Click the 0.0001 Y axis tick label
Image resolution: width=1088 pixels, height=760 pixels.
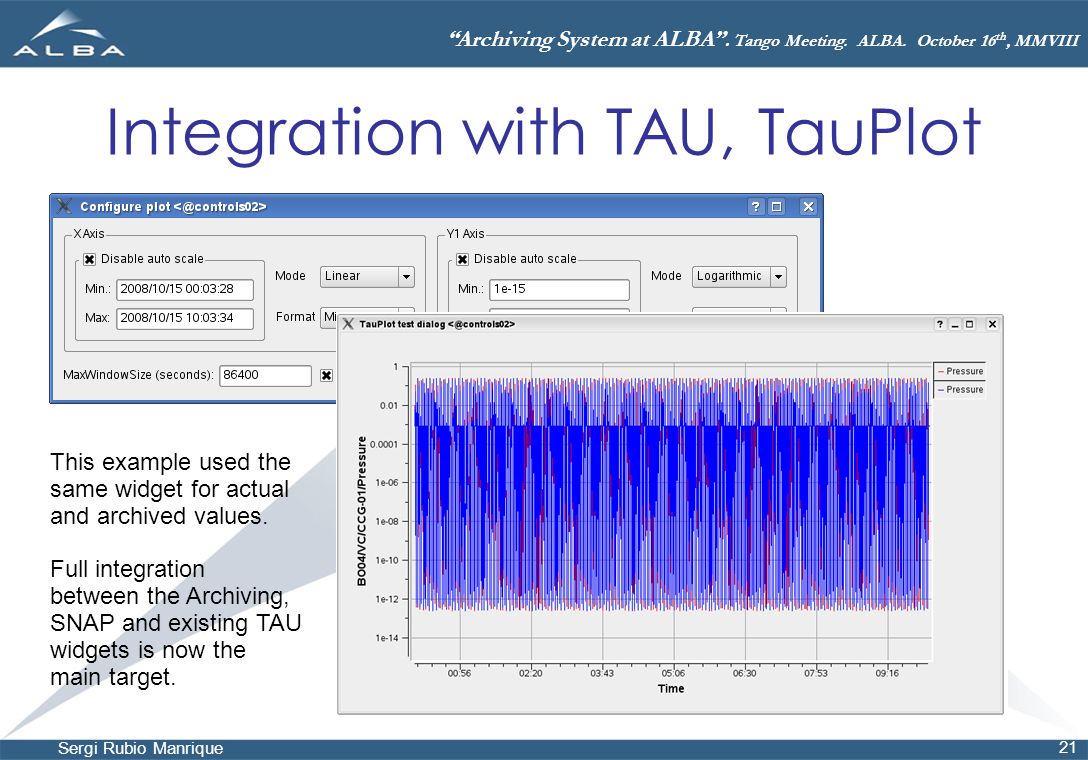(x=384, y=444)
